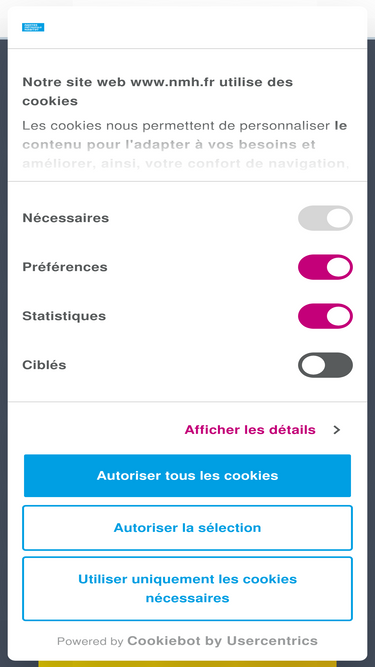This screenshot has height=667, width=375.
Task: Click the Powered by footer text
Action: tap(90, 641)
